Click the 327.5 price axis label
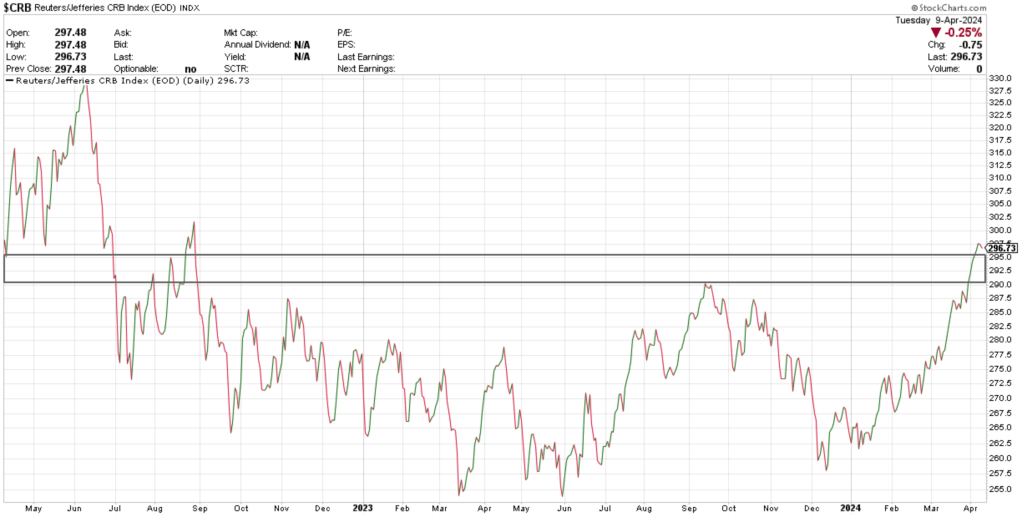Viewport: 1022px width, 517px height. coord(1001,91)
